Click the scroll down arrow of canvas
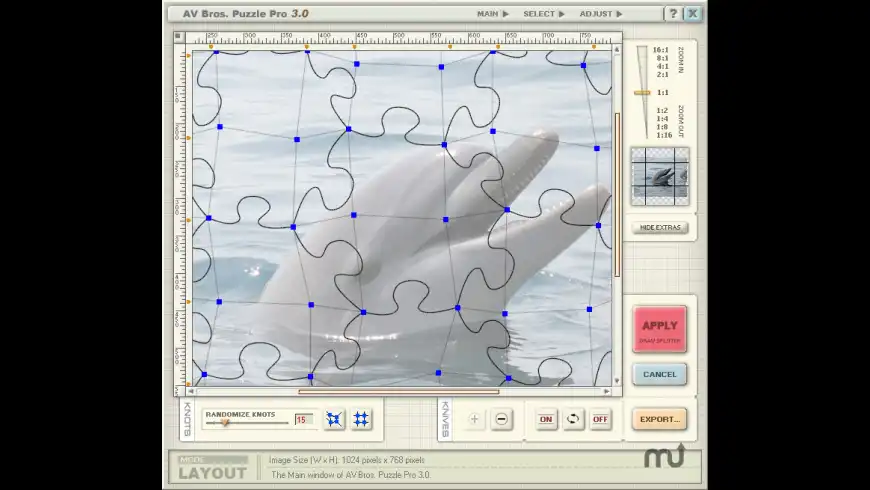This screenshot has height=490, width=870. (617, 381)
